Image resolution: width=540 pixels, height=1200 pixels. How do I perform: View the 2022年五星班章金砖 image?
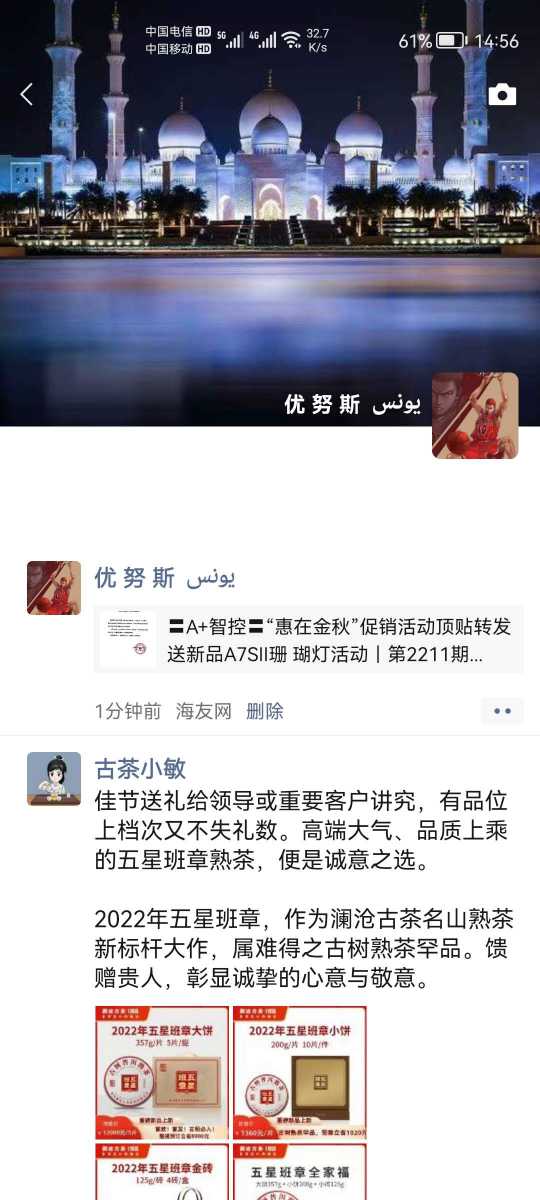[x=162, y=1171]
